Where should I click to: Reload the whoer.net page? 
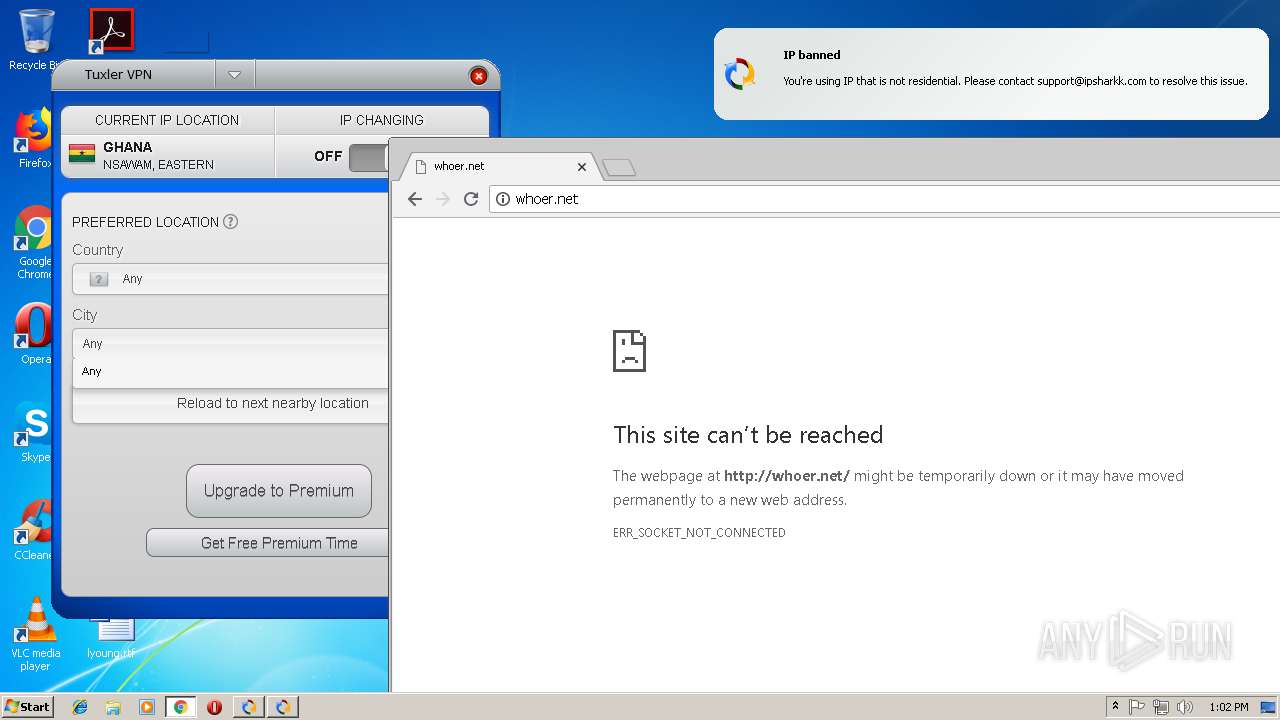pyautogui.click(x=471, y=199)
